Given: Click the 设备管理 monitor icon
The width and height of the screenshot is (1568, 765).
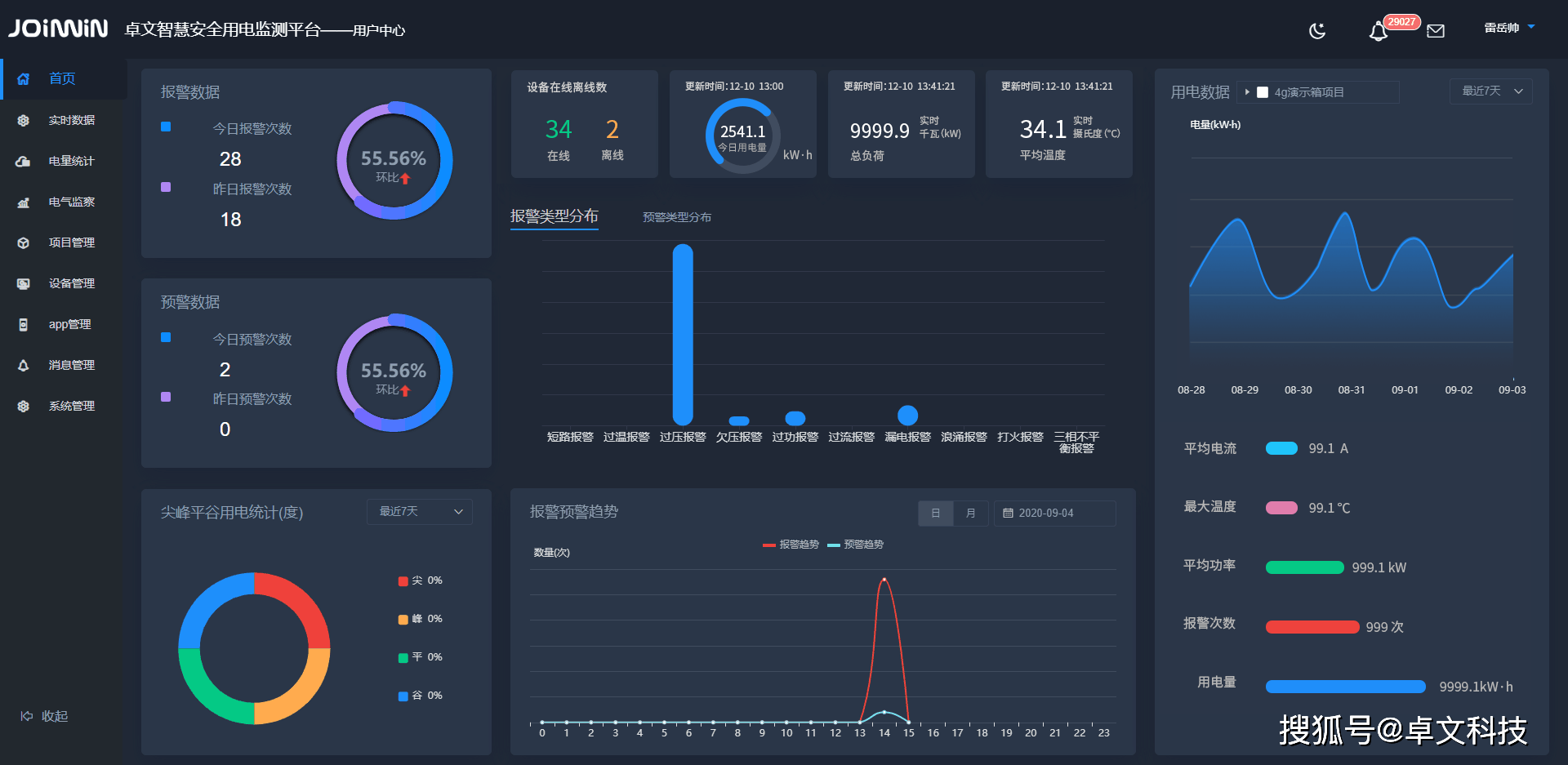Looking at the screenshot, I should point(24,283).
